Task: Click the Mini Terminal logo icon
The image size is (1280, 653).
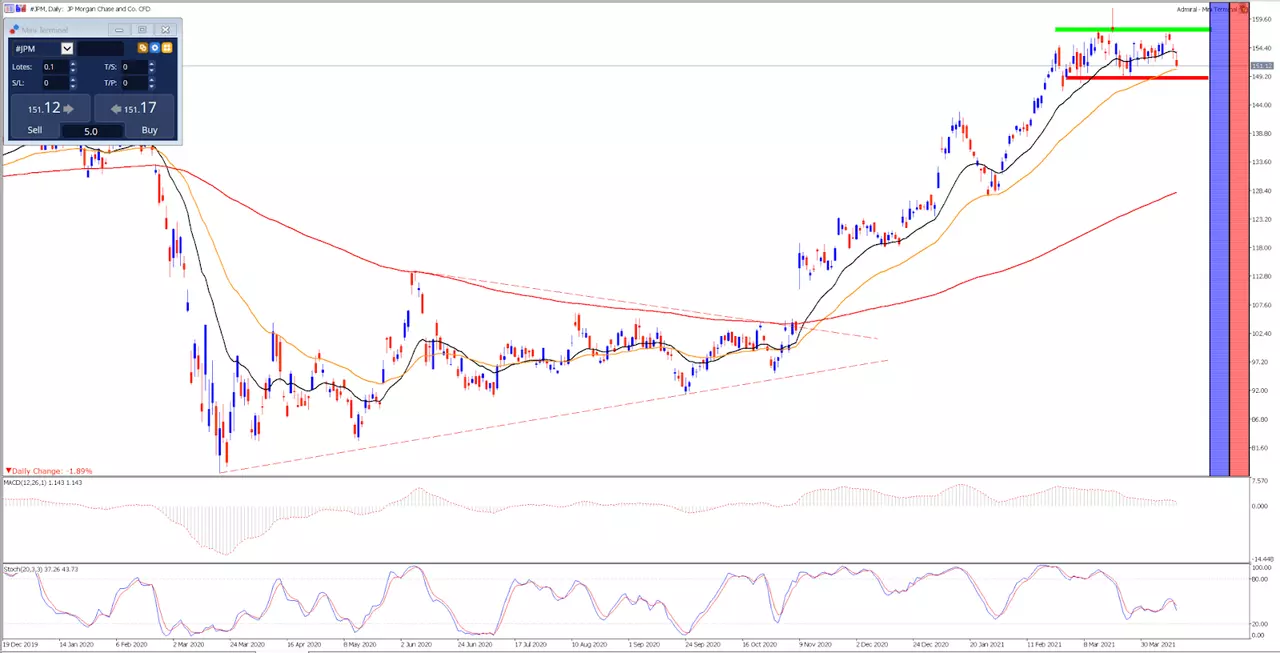Action: [14, 29]
